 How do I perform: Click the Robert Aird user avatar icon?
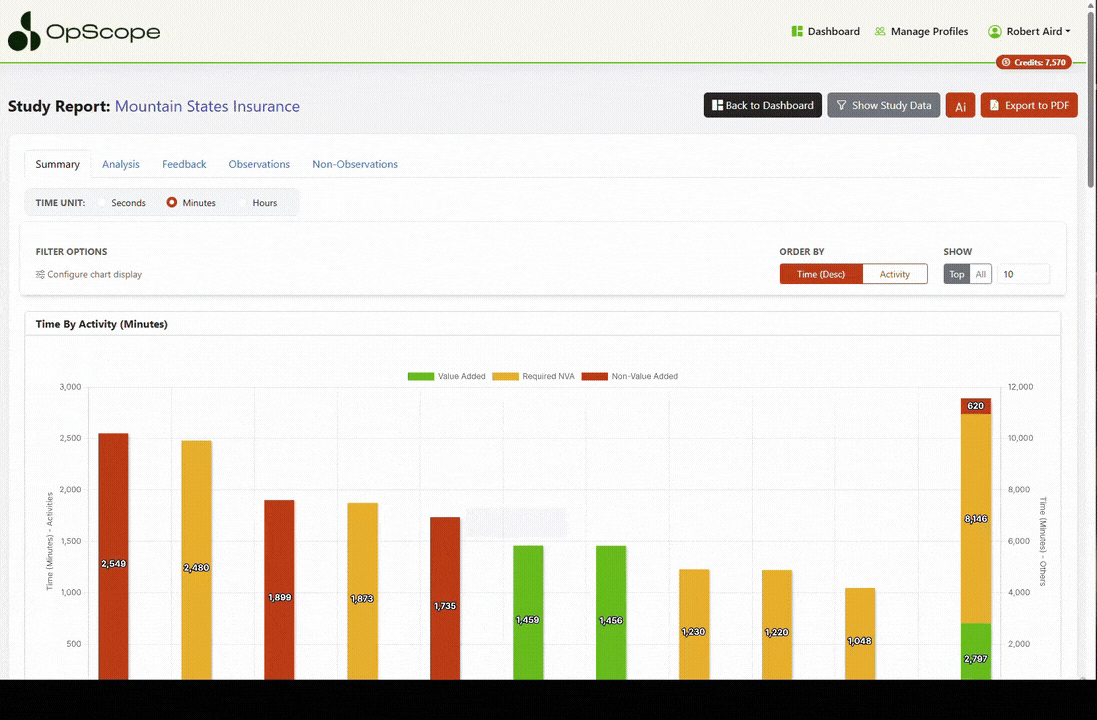click(x=994, y=32)
